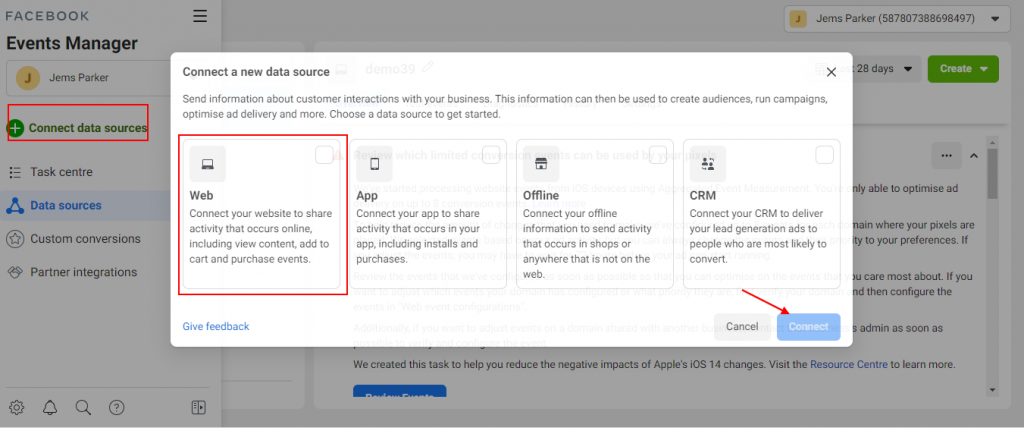
Task: Collapse sidebar using panel toggle icon
Action: 198,407
